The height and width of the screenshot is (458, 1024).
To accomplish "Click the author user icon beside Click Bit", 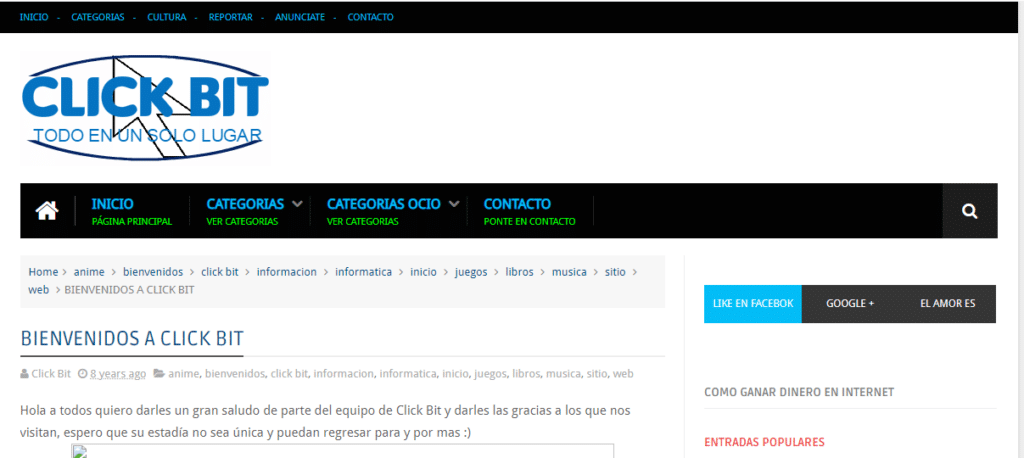I will 25,374.
